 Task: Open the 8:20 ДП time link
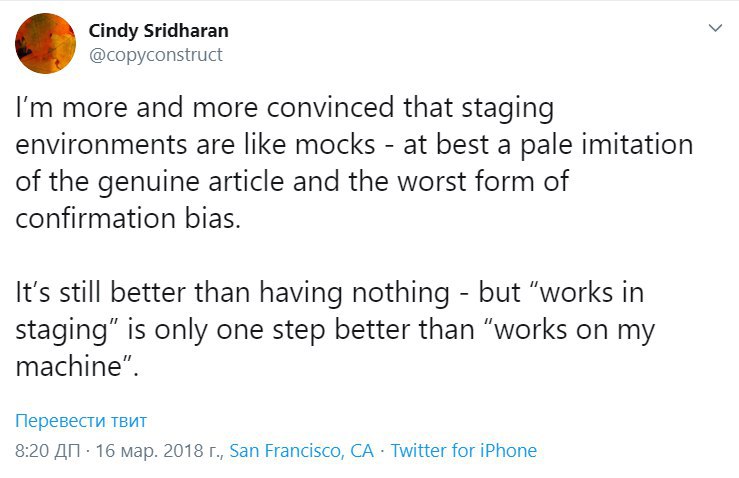48,451
